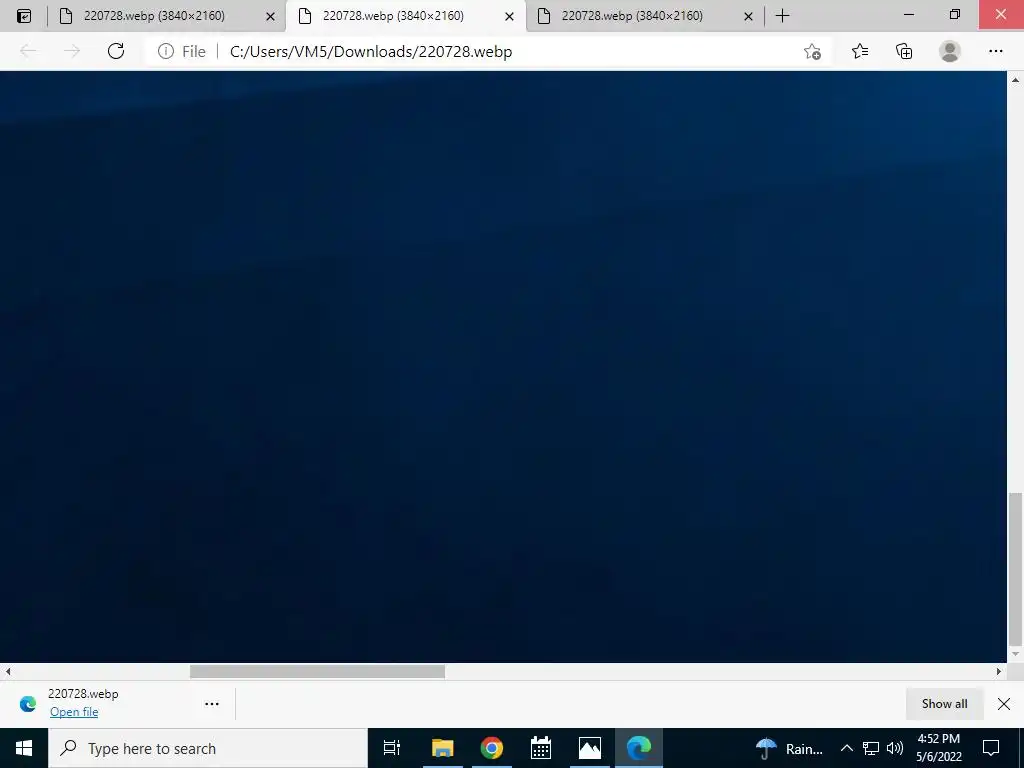Screen dimensions: 1024x768
Task: Open the Windows Start menu
Action: tap(24, 748)
